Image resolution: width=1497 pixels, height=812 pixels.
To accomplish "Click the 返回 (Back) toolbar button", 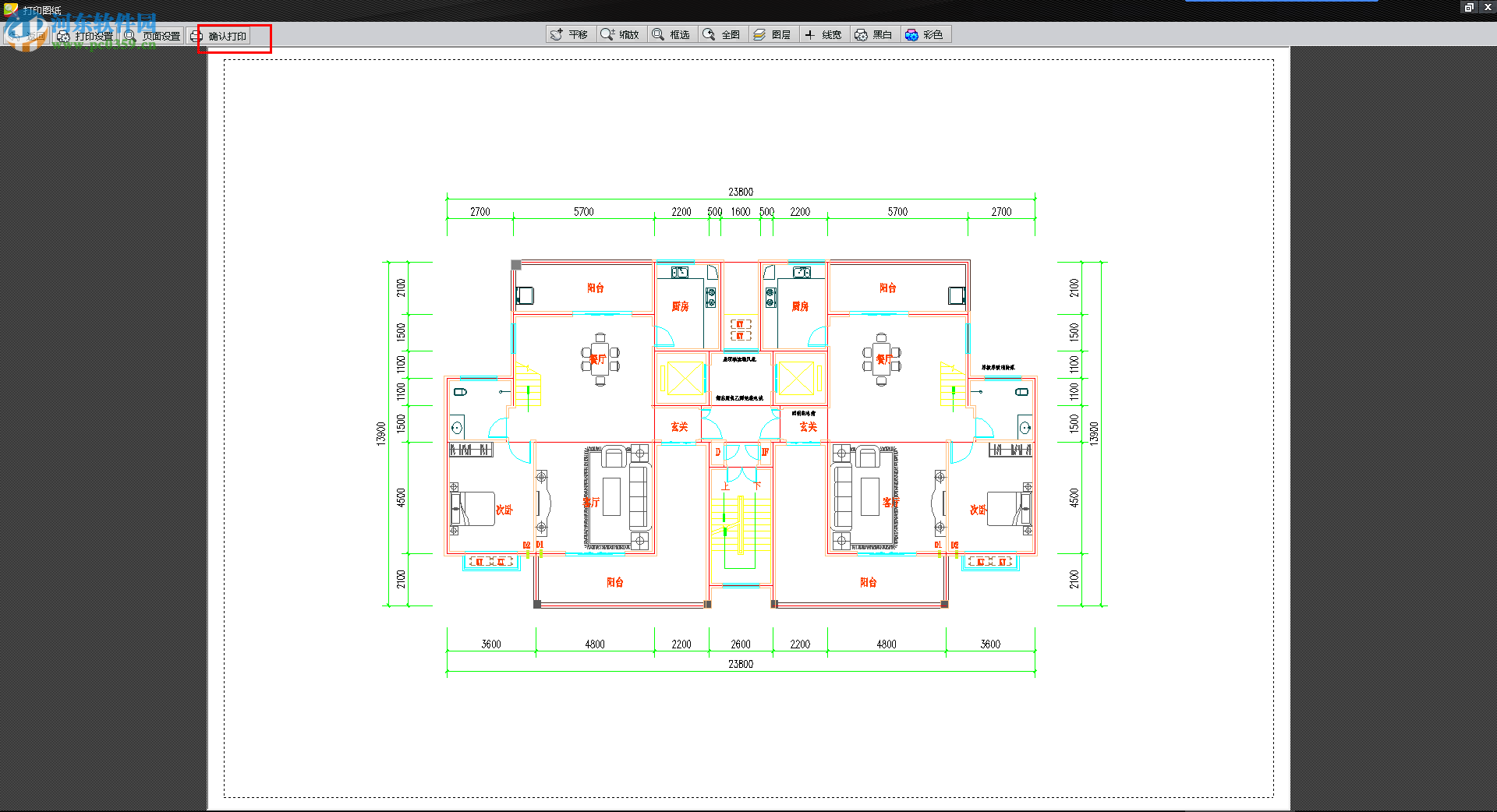I will coord(27,36).
